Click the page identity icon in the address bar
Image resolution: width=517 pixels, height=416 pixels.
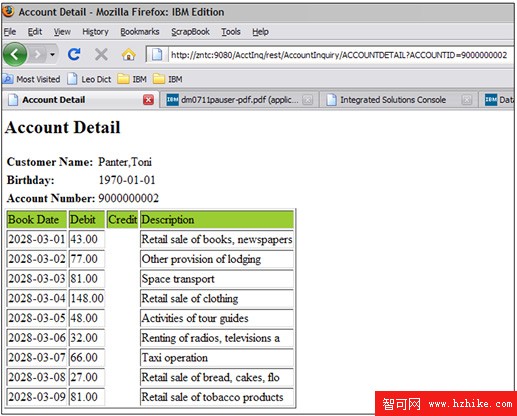pos(157,54)
